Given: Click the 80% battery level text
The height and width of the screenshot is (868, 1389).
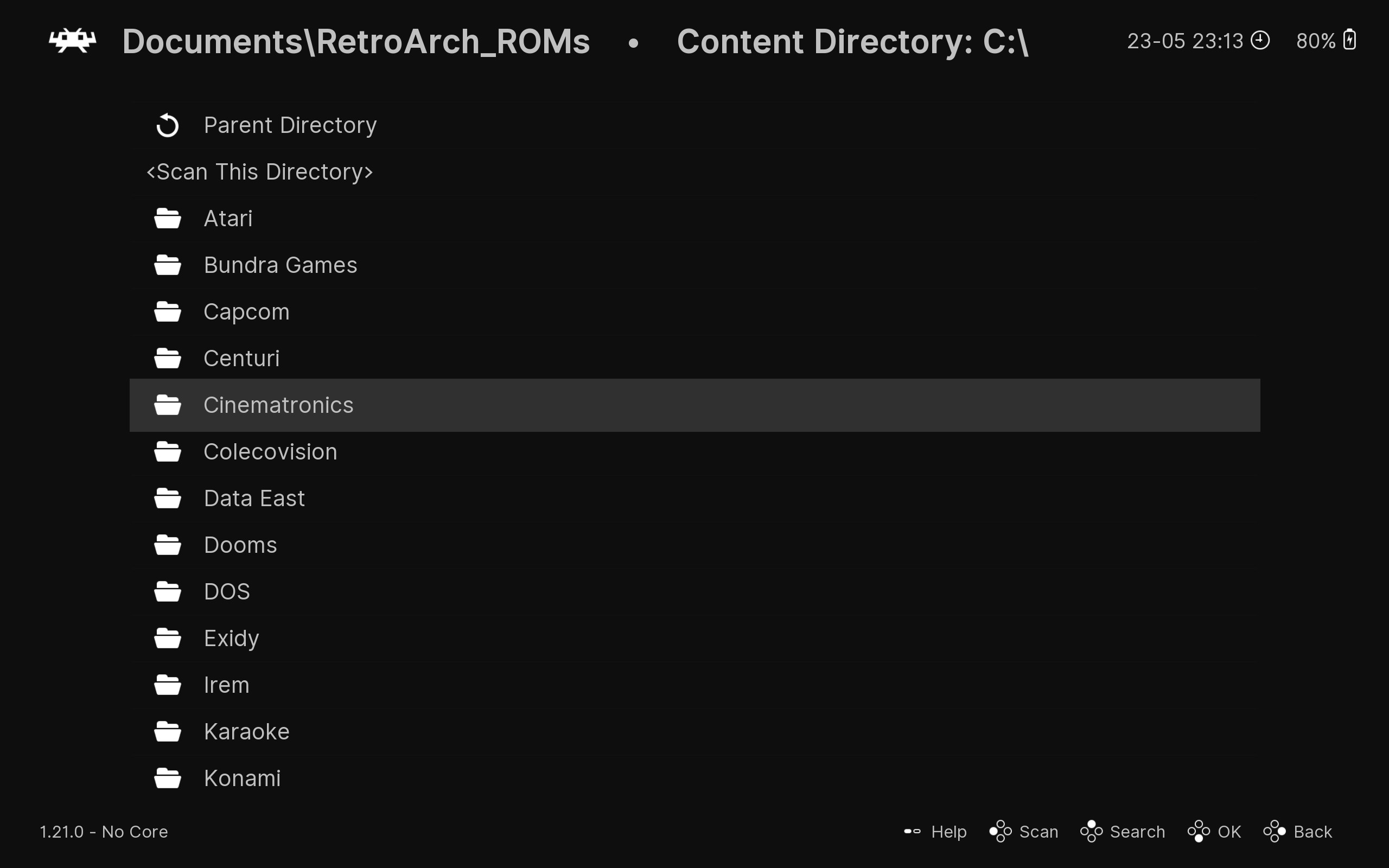Looking at the screenshot, I should [x=1316, y=41].
